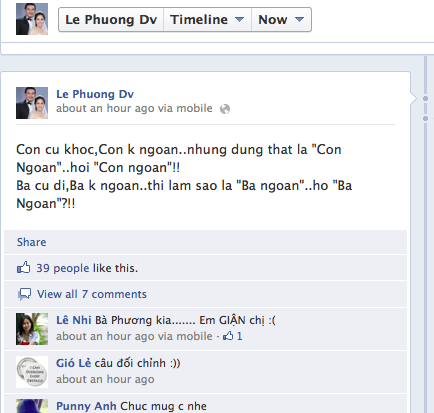Image resolution: width=434 pixels, height=413 pixels.
Task: Click the globe public privacy icon
Action: [x=225, y=109]
